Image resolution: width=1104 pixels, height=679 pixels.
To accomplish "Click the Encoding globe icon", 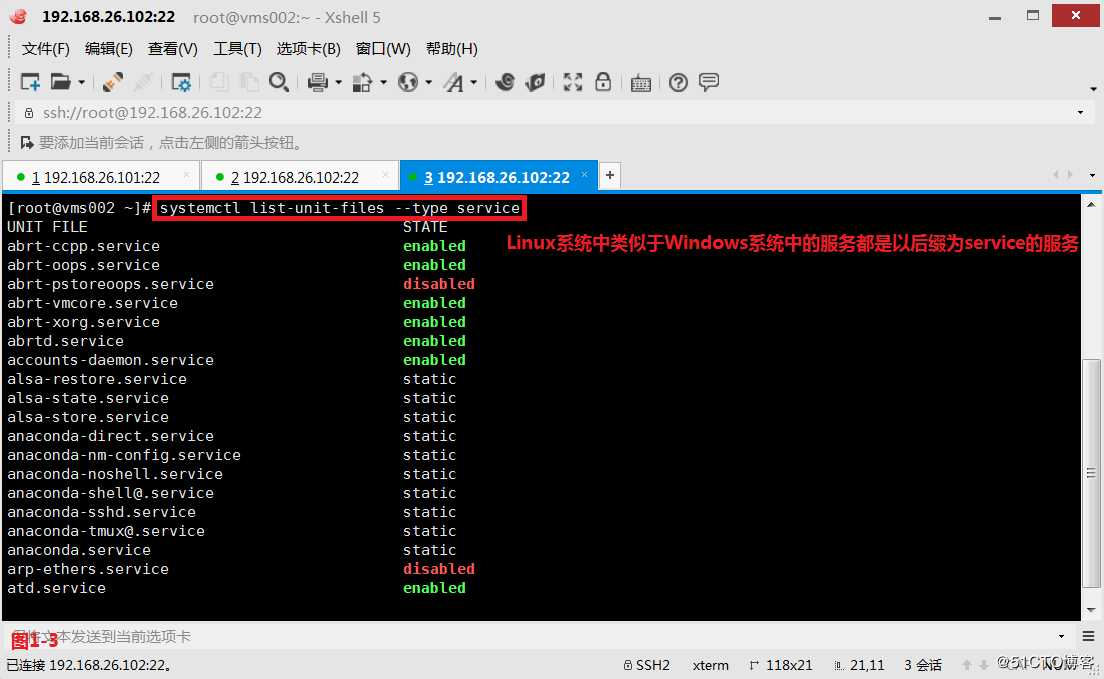I will coord(408,82).
